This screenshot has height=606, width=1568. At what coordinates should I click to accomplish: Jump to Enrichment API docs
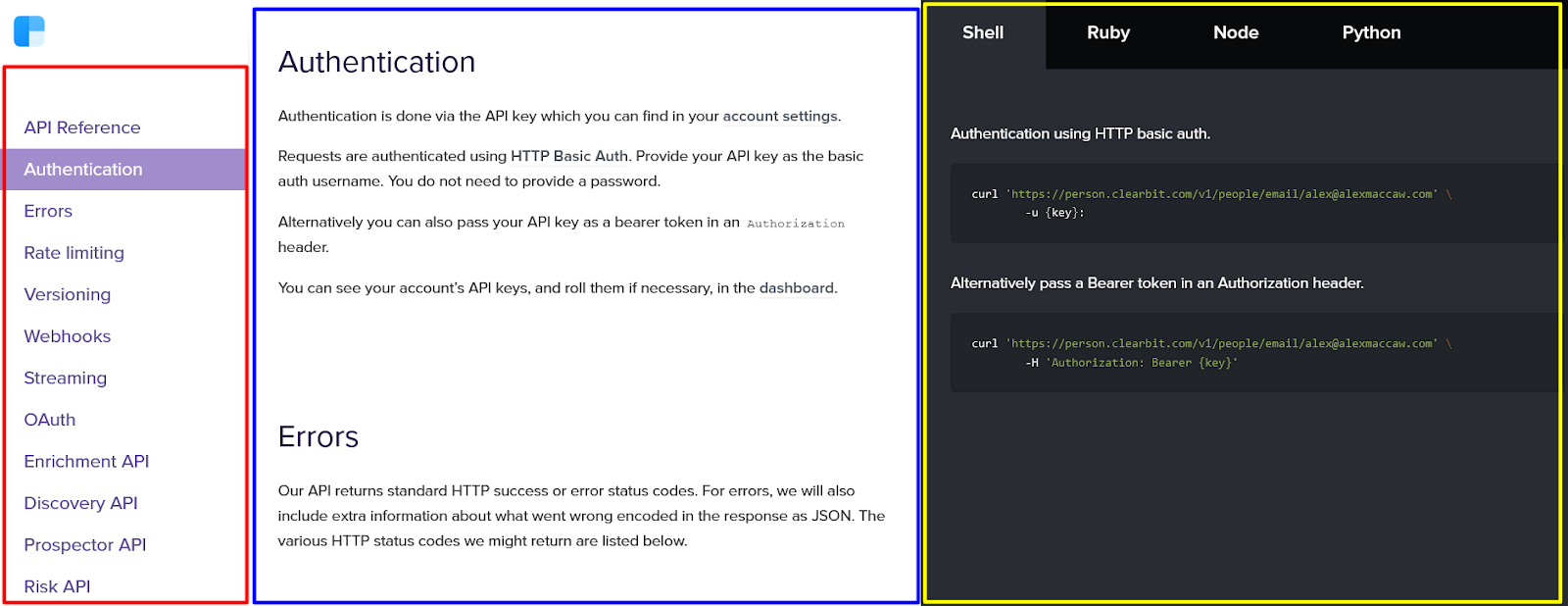86,461
